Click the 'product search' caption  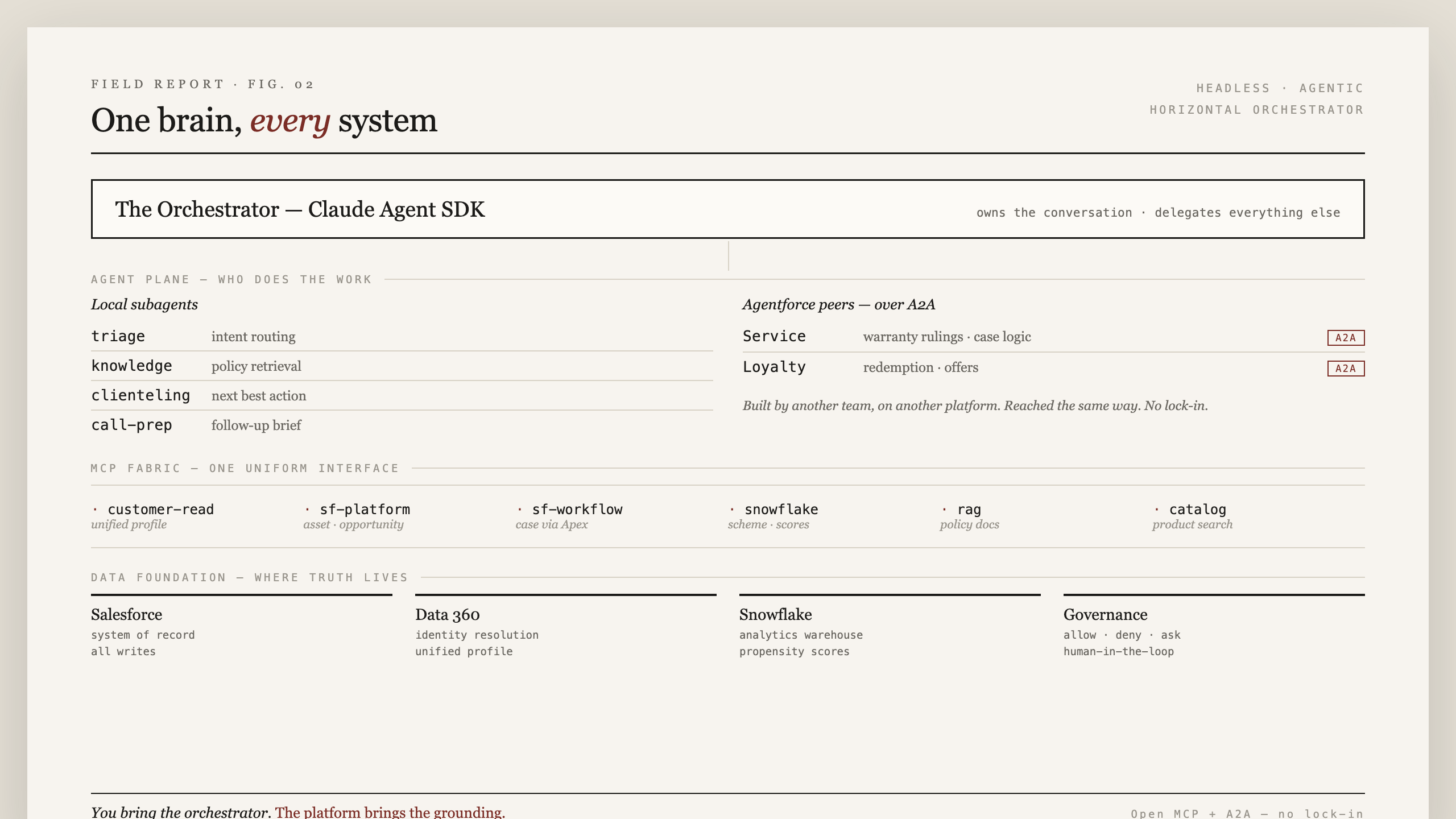tap(1193, 524)
